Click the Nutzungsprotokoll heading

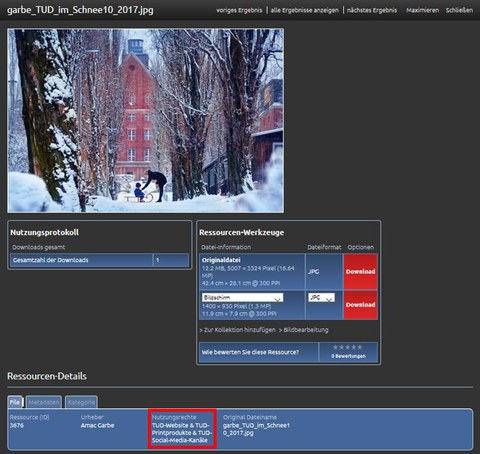coord(44,232)
